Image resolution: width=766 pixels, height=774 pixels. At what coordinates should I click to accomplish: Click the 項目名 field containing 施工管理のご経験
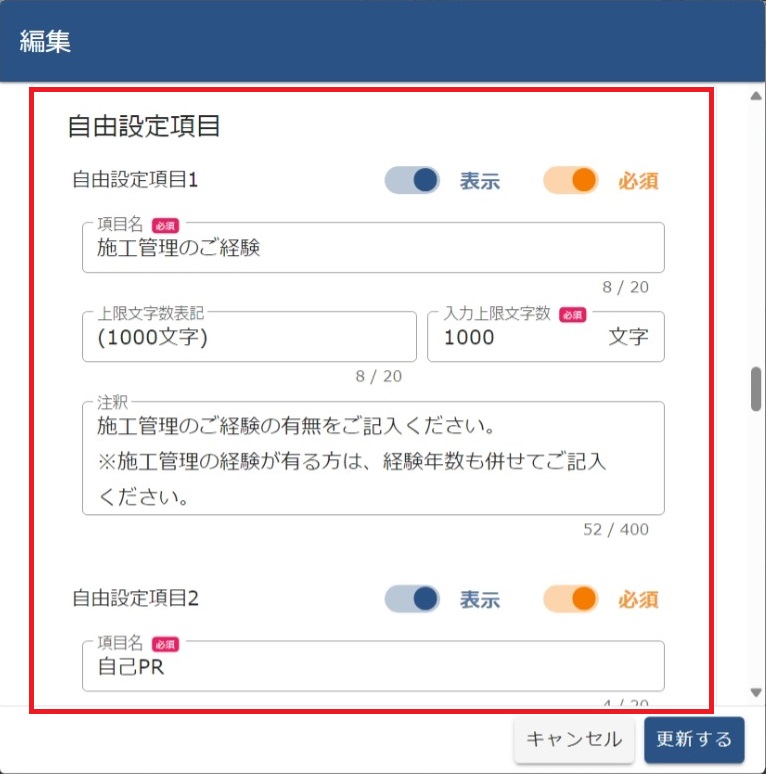(373, 248)
